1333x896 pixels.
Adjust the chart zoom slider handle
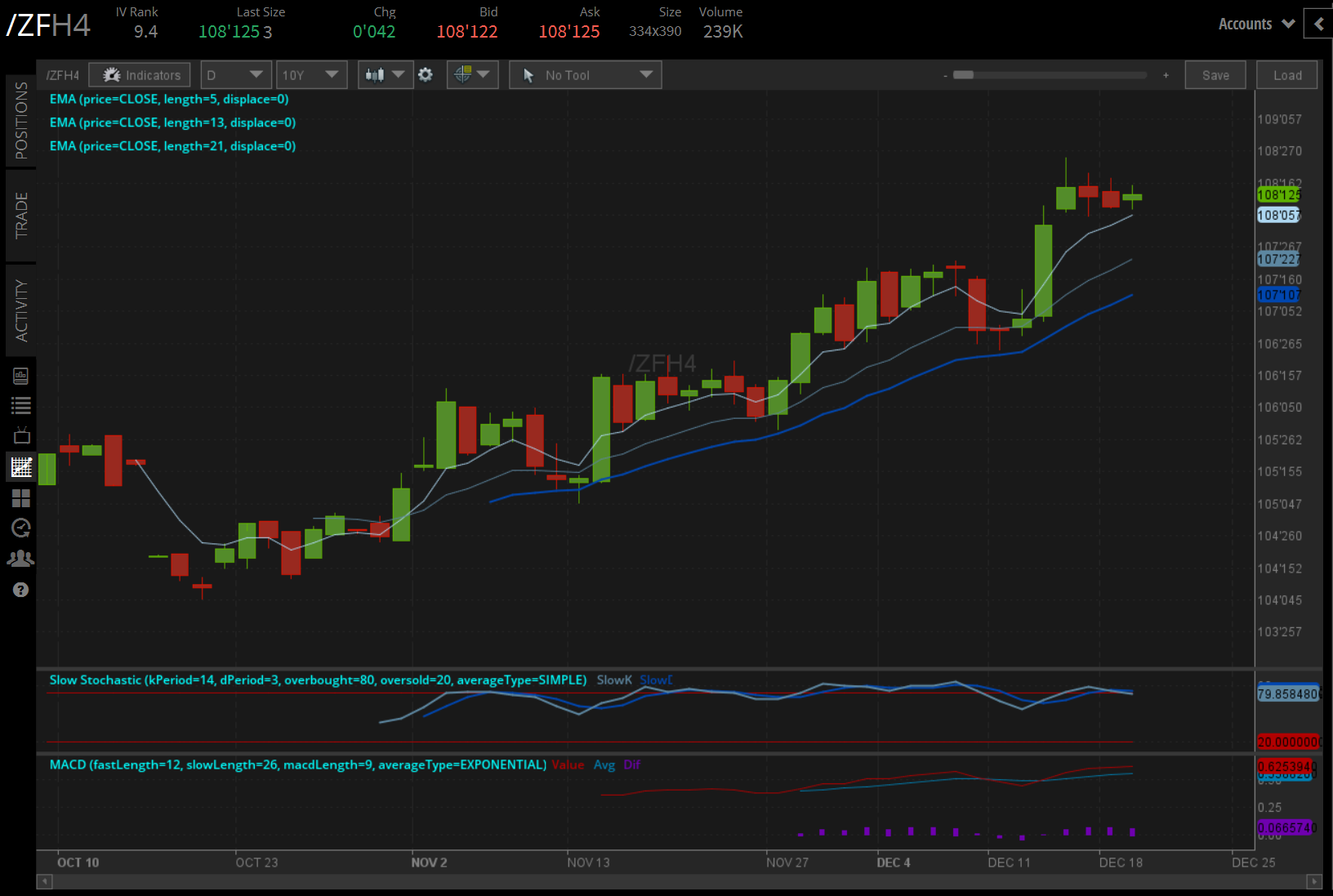[x=964, y=75]
